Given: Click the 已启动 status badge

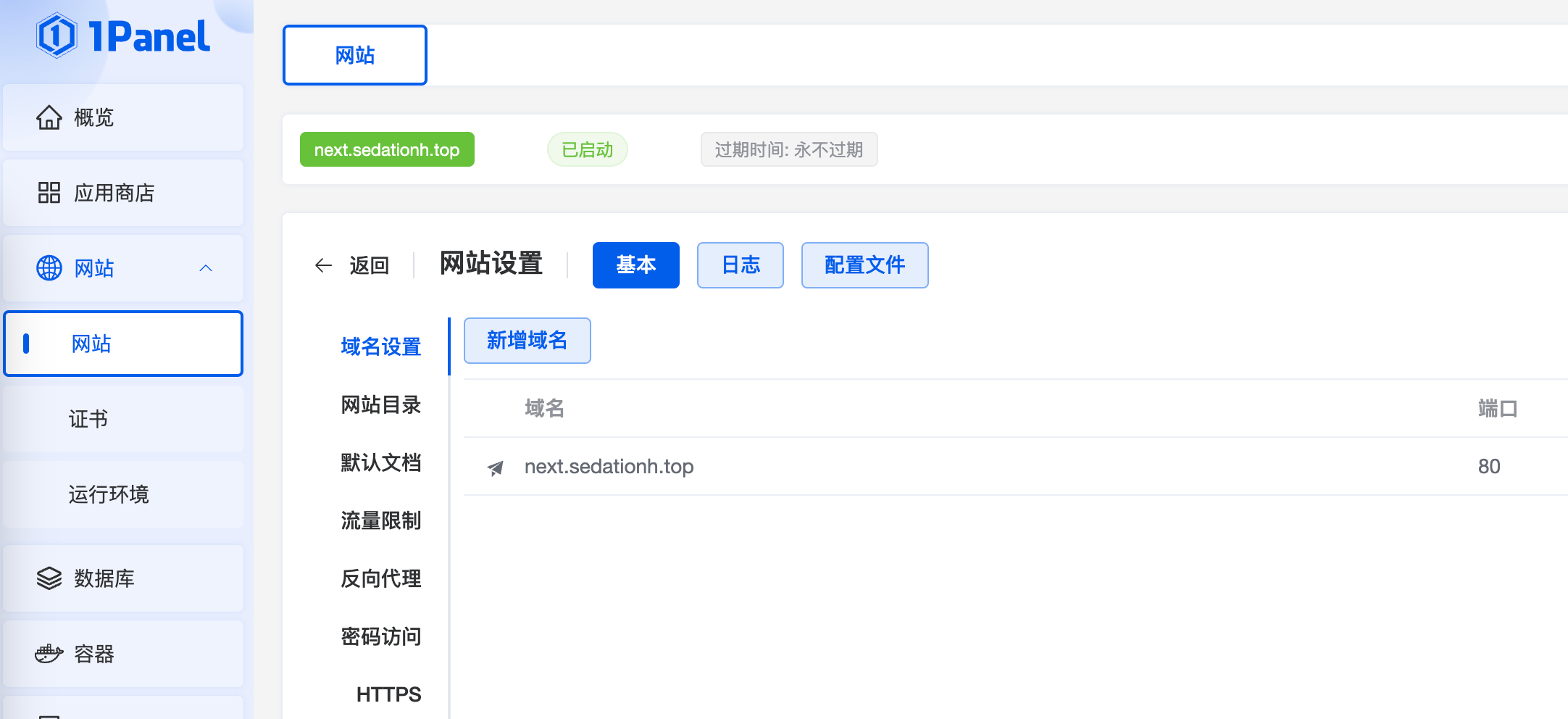Looking at the screenshot, I should 587,150.
